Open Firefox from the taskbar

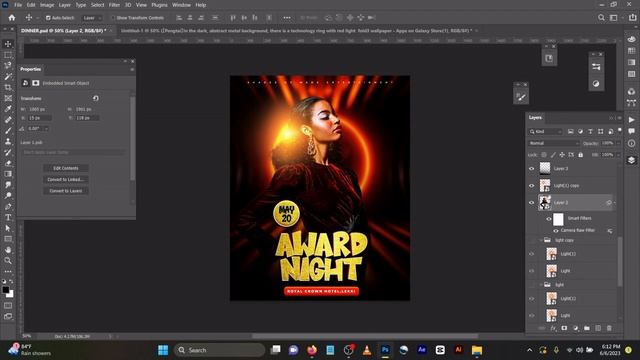312,350
